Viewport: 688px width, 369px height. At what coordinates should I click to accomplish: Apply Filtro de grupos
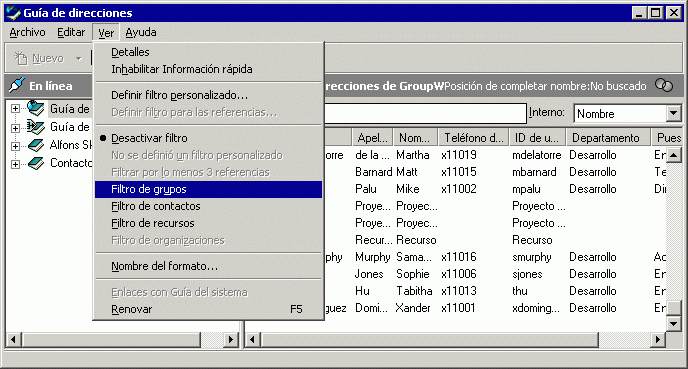(x=208, y=189)
